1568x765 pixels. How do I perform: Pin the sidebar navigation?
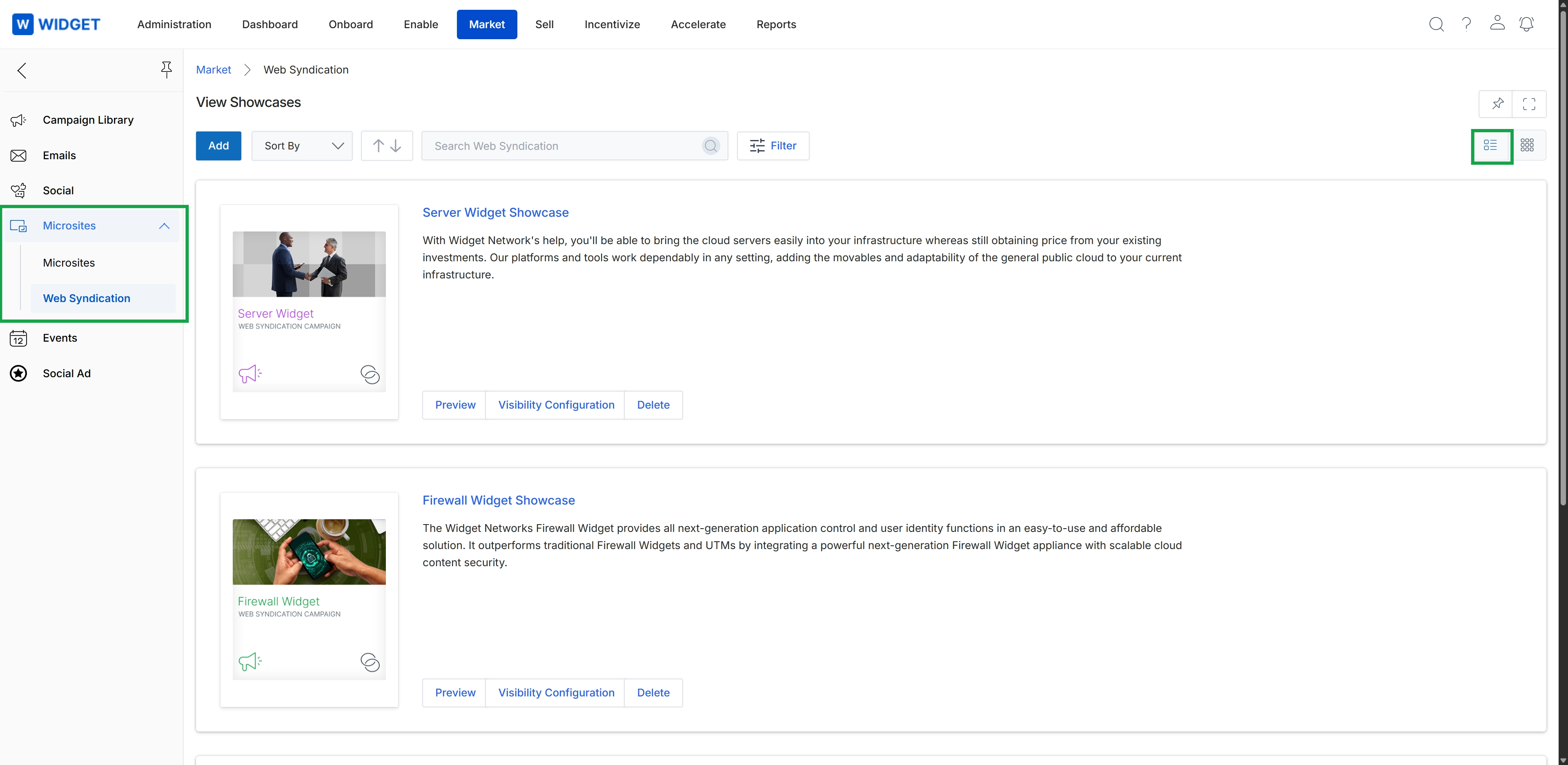(166, 70)
